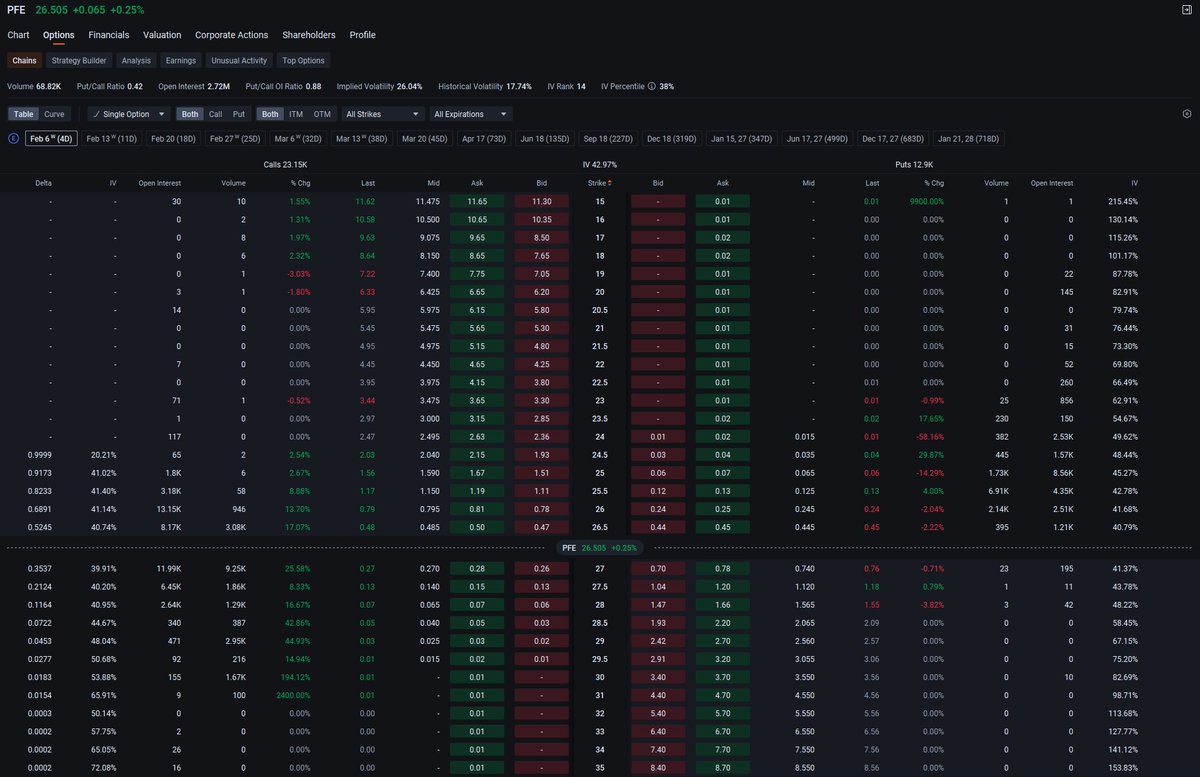The height and width of the screenshot is (777, 1200).
Task: Click the green put Ask 0.78 at strike 27
Action: tap(723, 568)
